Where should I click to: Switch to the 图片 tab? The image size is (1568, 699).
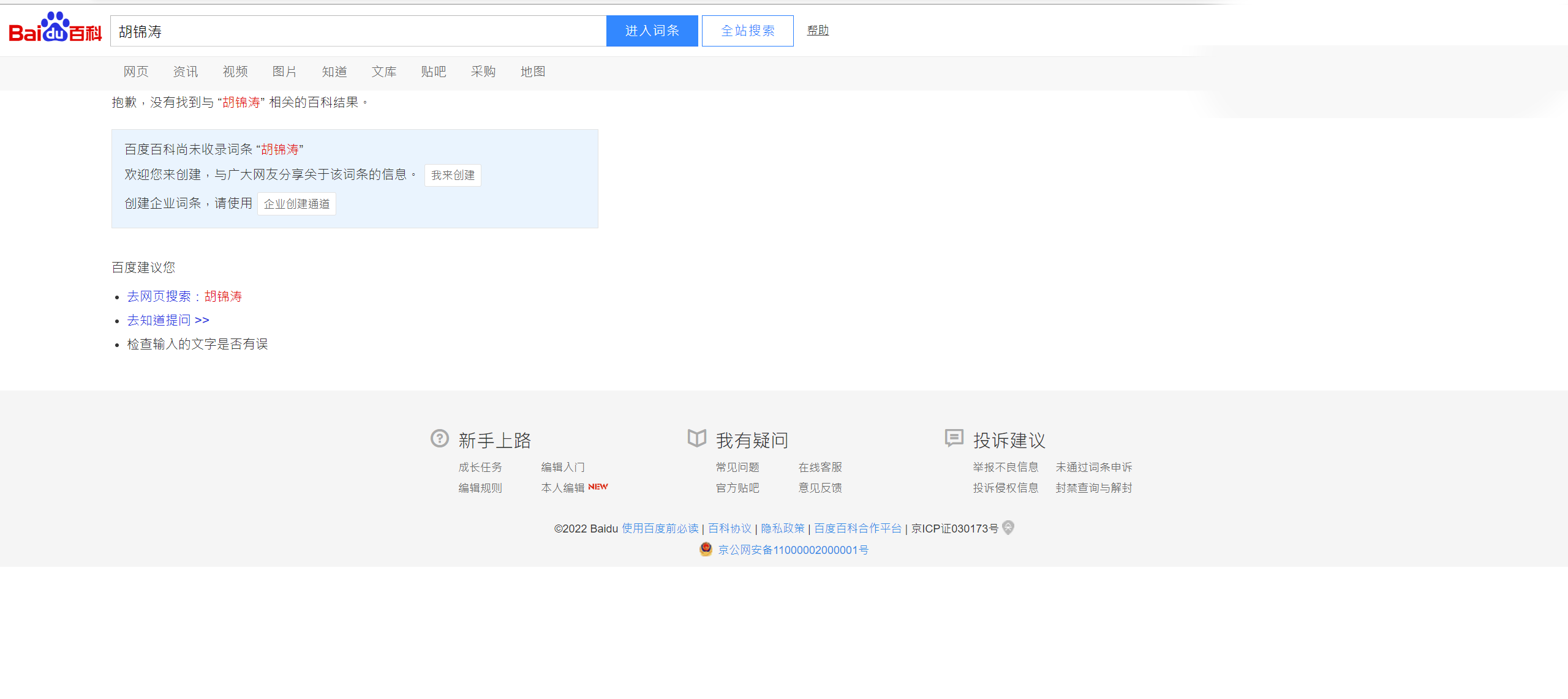click(x=285, y=72)
